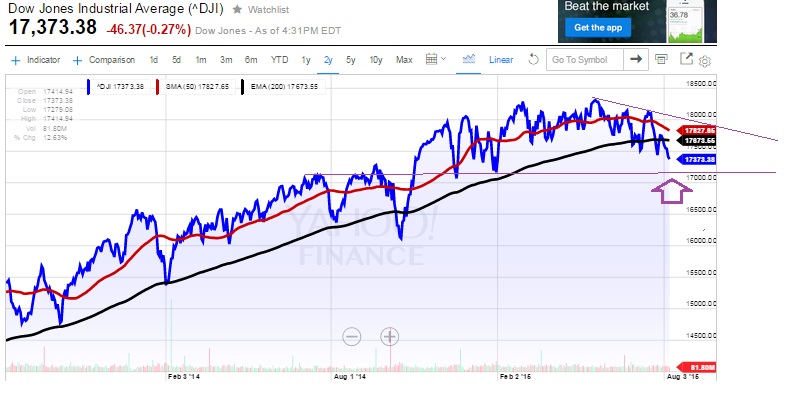Screen dimensions: 795x410
Task: Click the reset chart icon
Action: [x=533, y=60]
